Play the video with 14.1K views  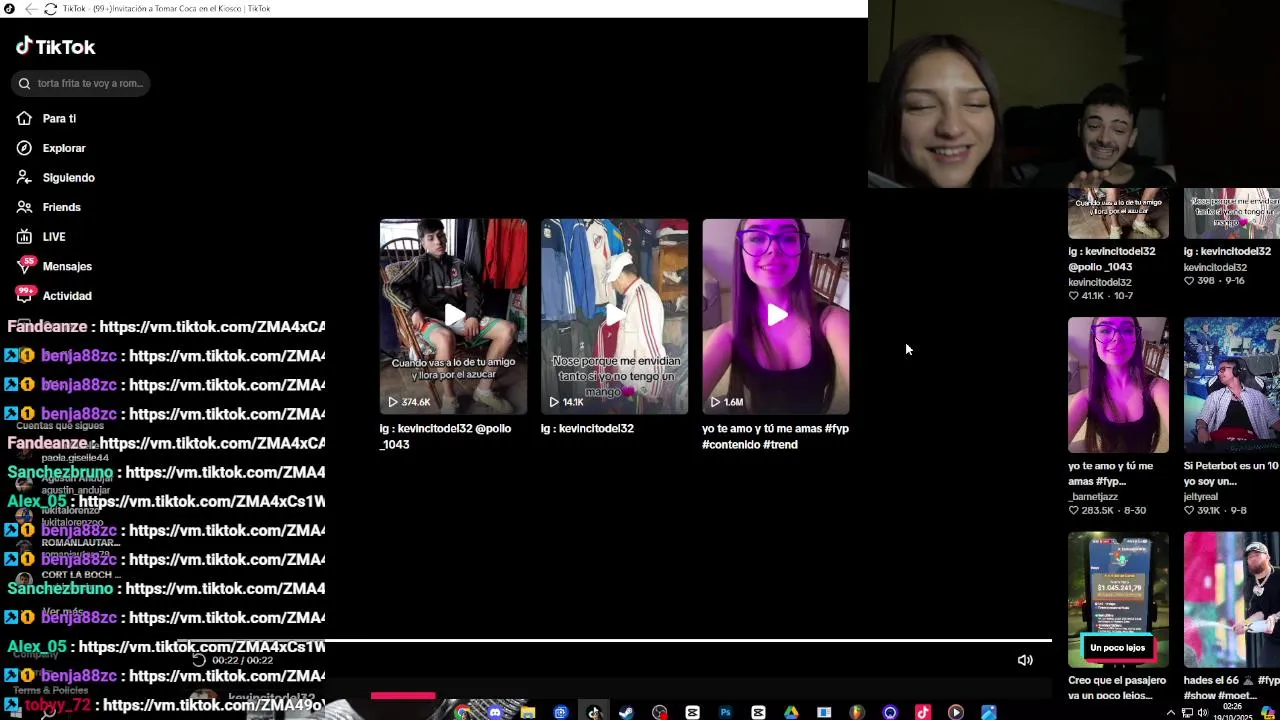tap(614, 316)
